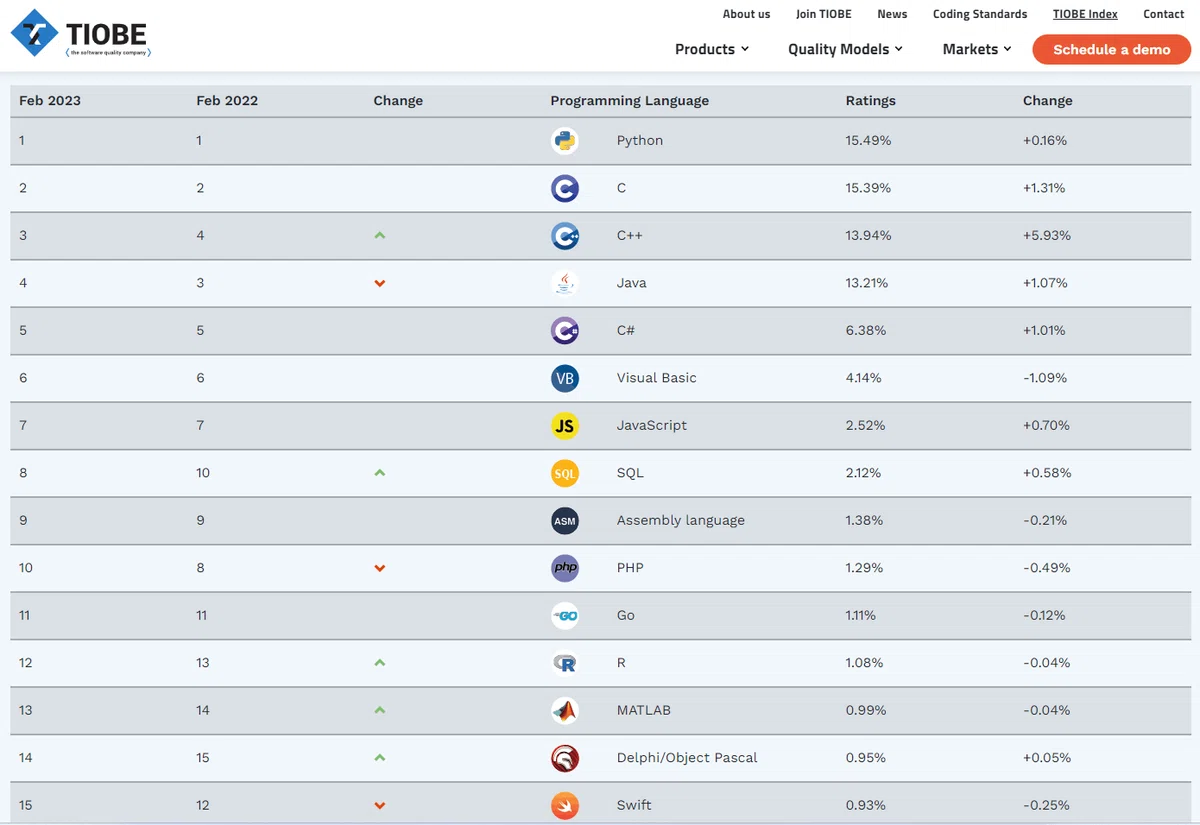Click the red down arrow beside PHP

(379, 568)
